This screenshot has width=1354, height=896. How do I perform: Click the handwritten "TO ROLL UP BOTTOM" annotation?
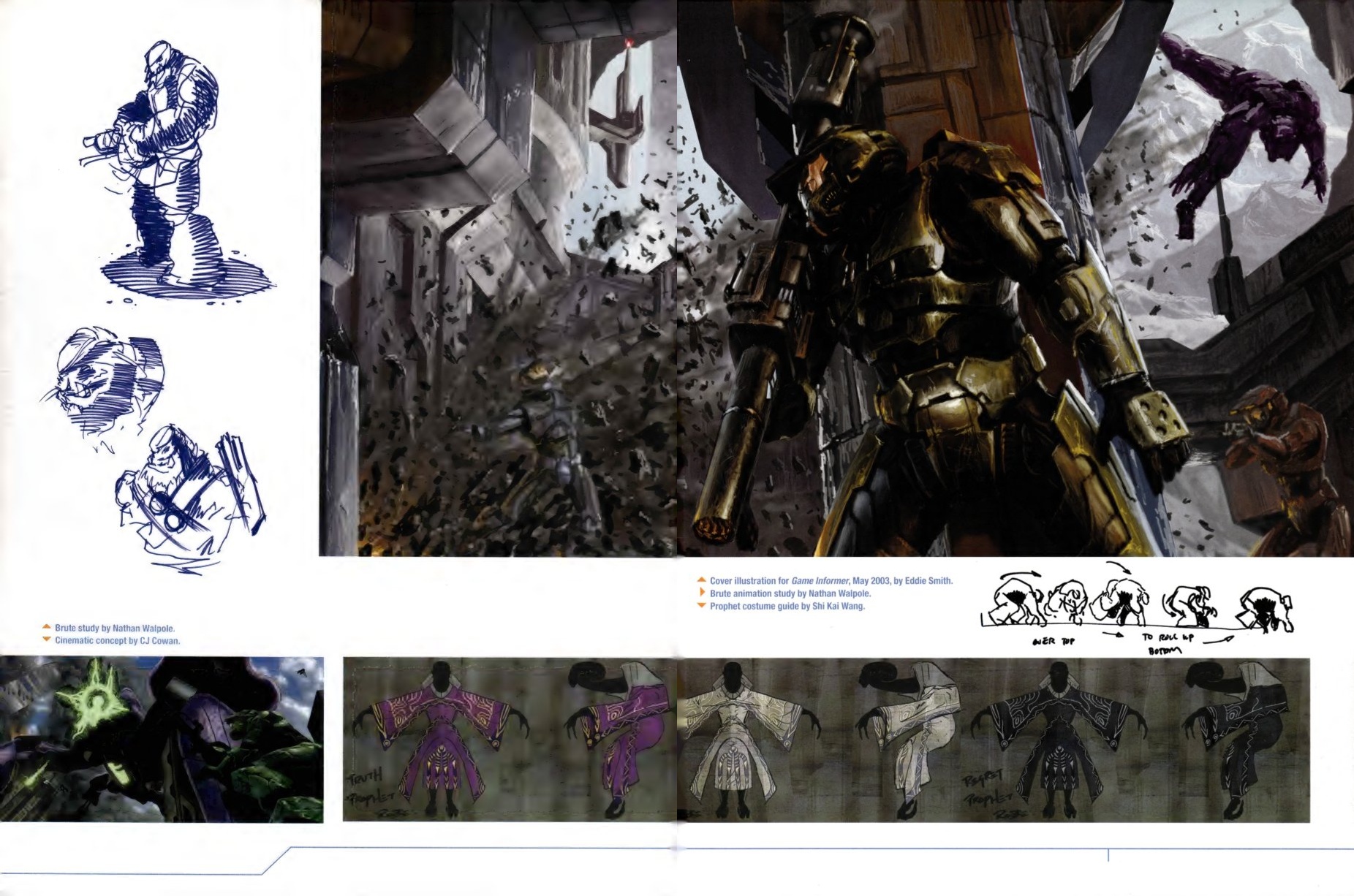coord(1168,642)
